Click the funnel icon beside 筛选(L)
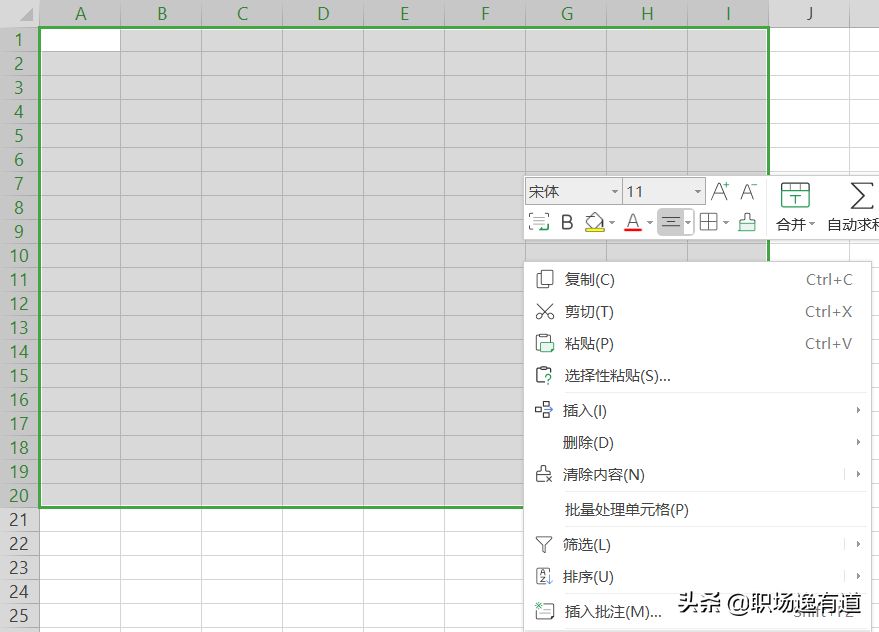 tap(544, 544)
